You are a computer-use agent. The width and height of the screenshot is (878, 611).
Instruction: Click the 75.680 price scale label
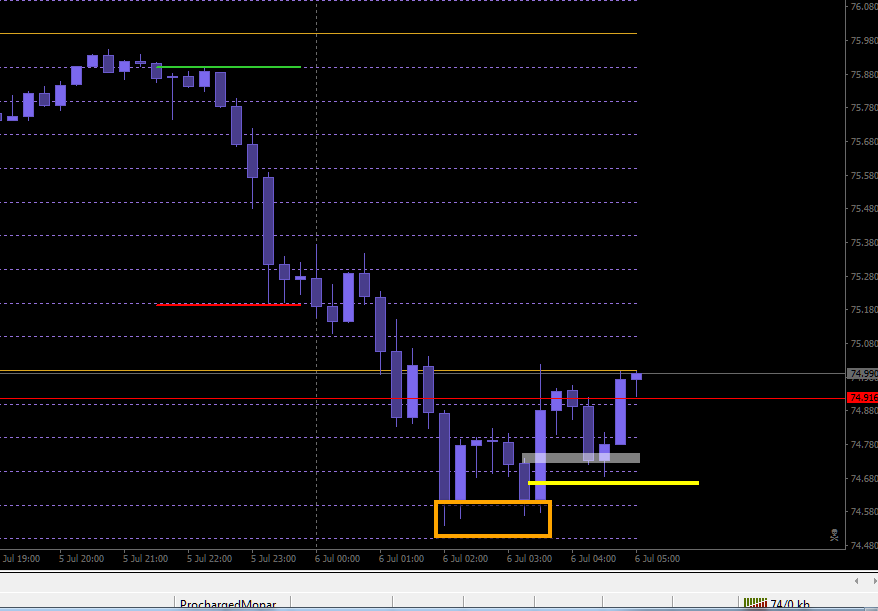(x=864, y=141)
